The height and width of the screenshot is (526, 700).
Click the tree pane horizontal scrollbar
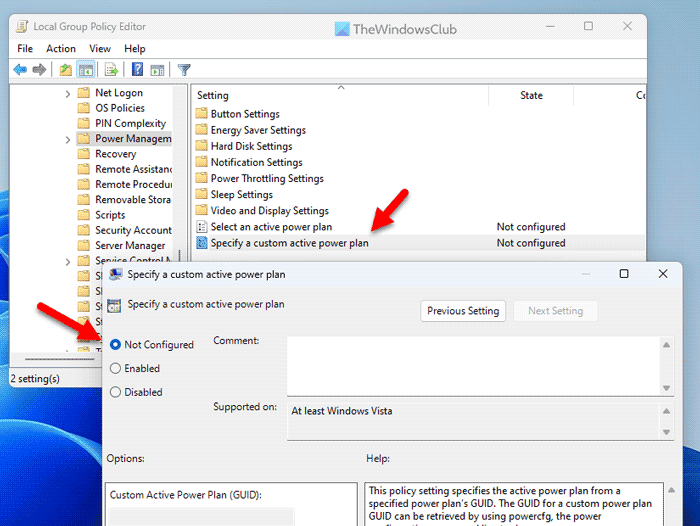[60, 359]
